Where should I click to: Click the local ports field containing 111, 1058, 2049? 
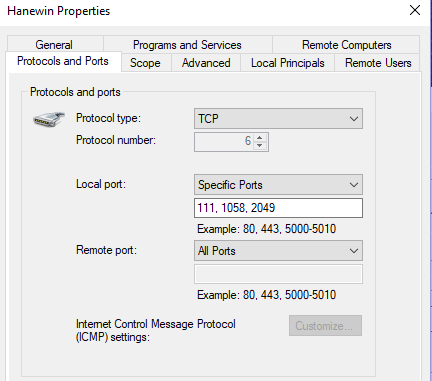(x=278, y=208)
